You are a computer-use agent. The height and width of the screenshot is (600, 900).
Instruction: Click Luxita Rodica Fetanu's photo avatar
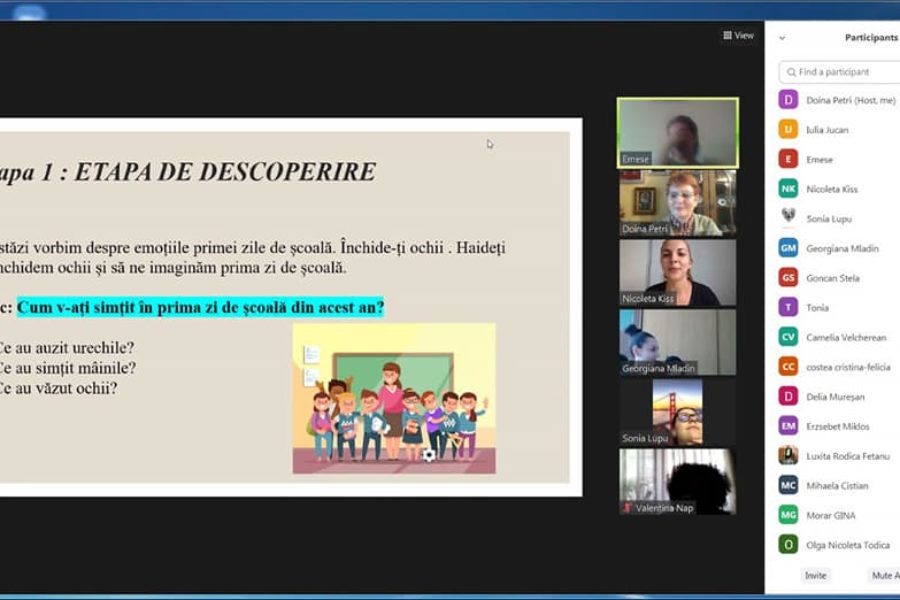pos(788,455)
